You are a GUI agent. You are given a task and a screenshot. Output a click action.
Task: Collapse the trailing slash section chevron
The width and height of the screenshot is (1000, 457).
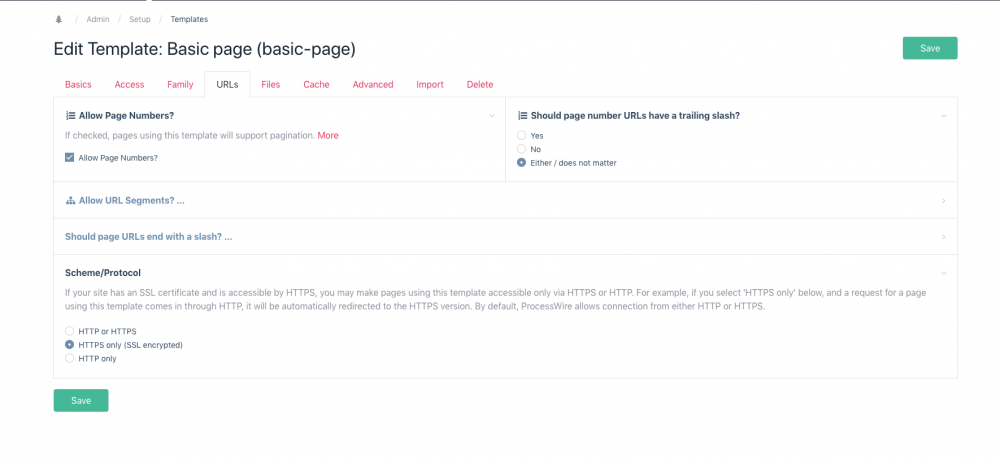pyautogui.click(x=944, y=116)
